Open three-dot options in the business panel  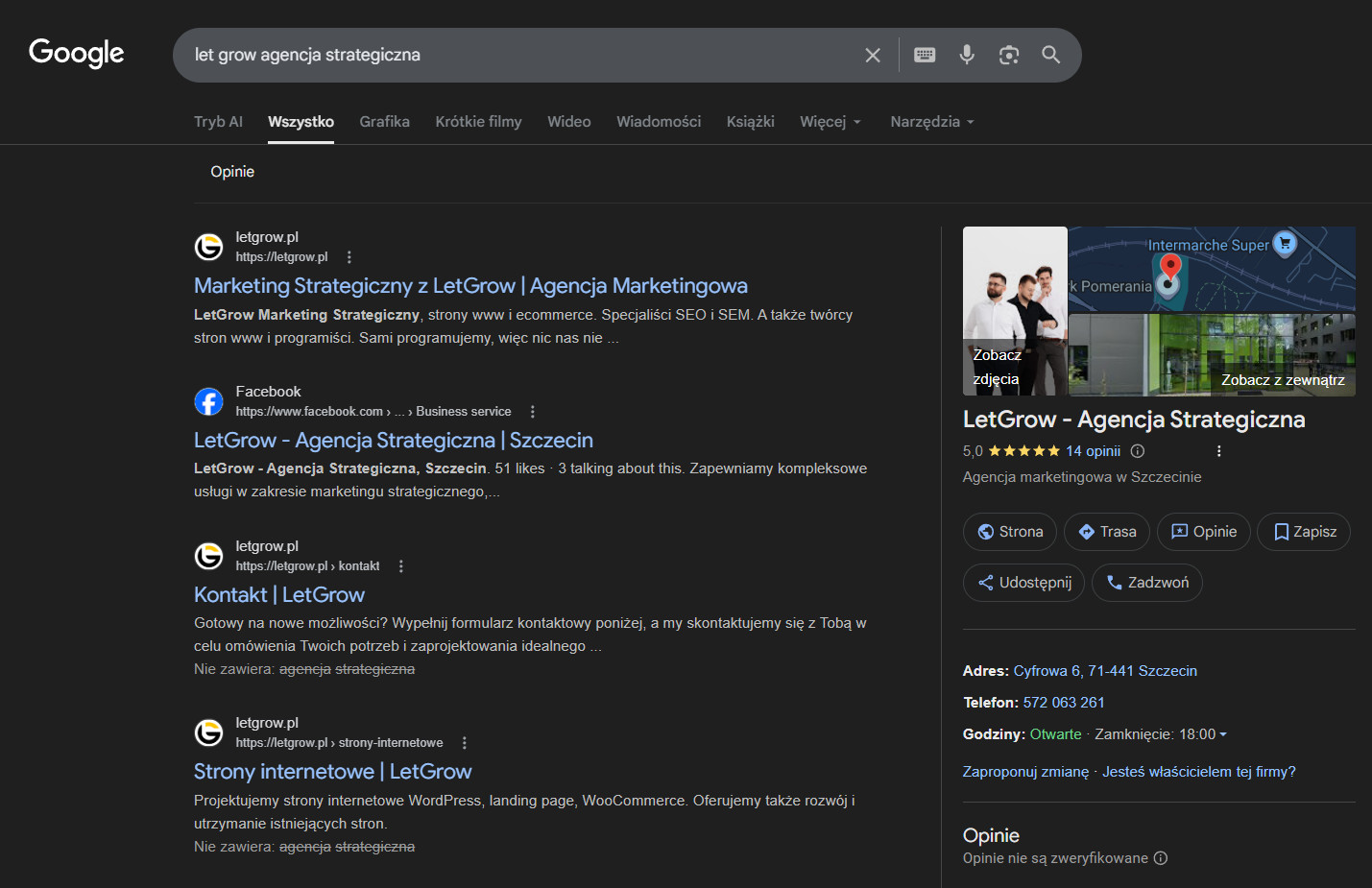coord(1218,449)
